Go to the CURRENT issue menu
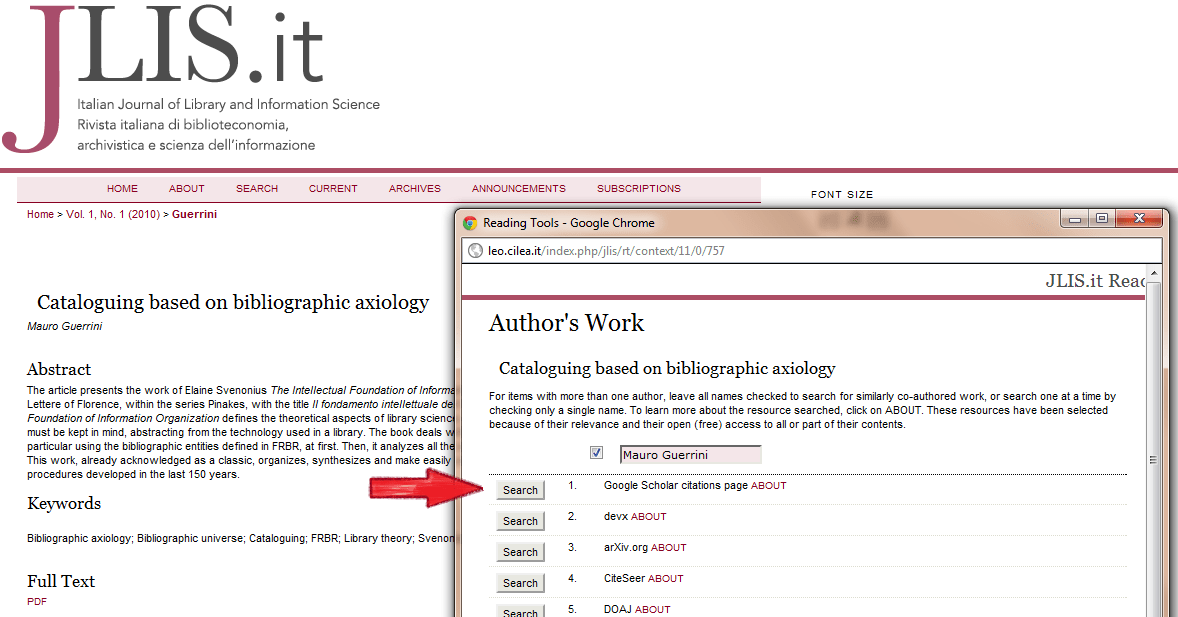Viewport: 1178px width, 617px height. (x=333, y=189)
